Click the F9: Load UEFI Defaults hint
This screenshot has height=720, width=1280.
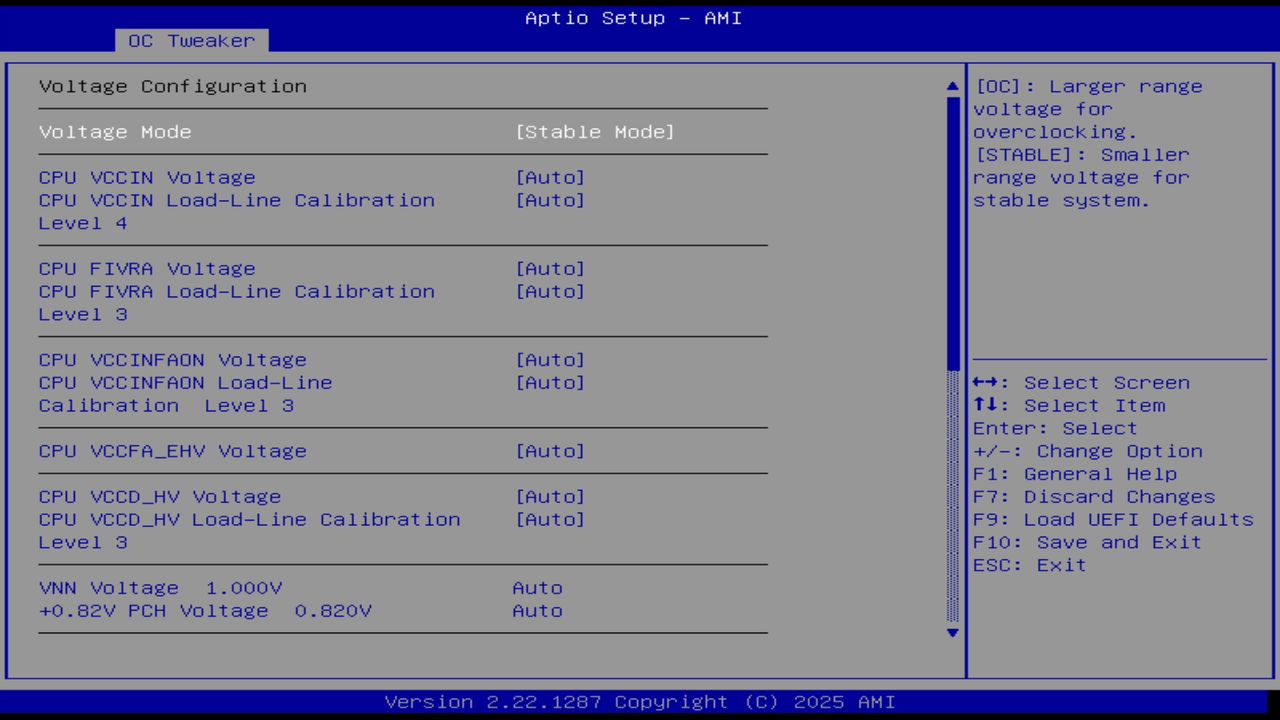tap(1113, 520)
